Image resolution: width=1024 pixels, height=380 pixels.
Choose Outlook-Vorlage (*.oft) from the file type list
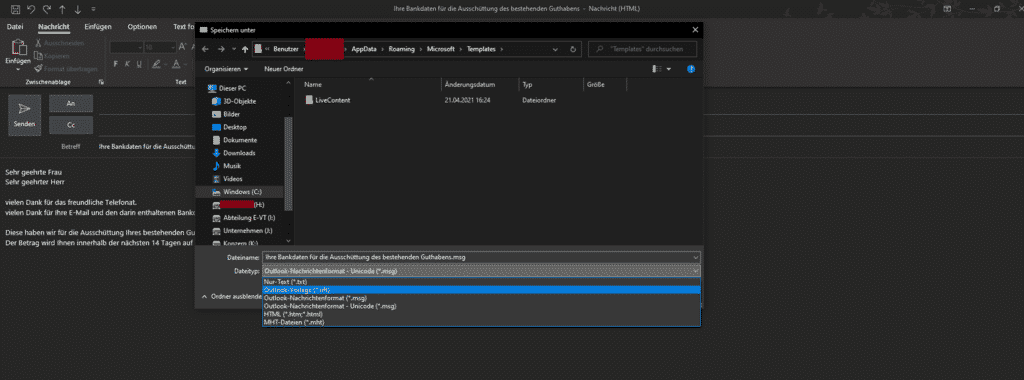pos(481,289)
